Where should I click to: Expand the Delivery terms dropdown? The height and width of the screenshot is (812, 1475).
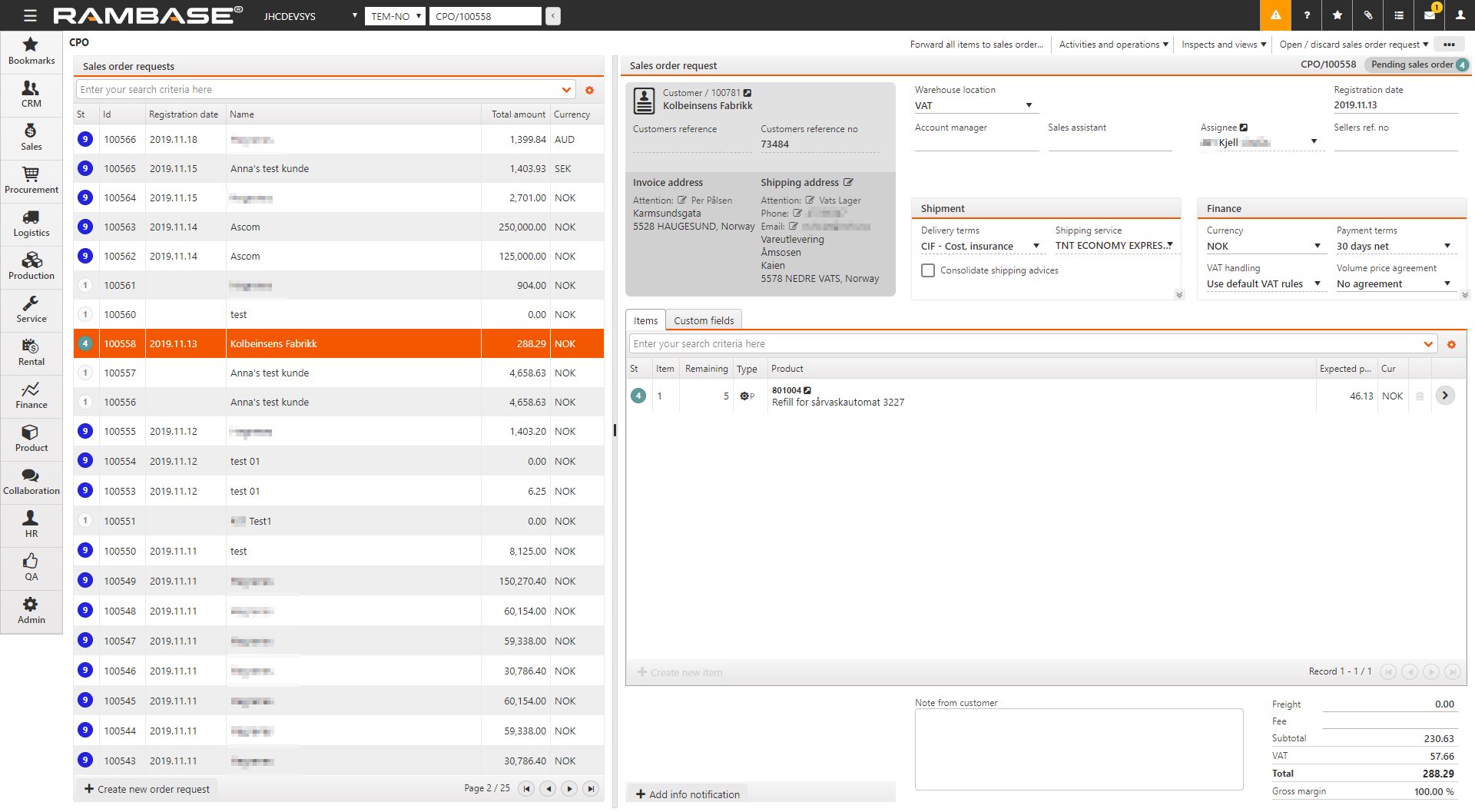tap(1036, 247)
